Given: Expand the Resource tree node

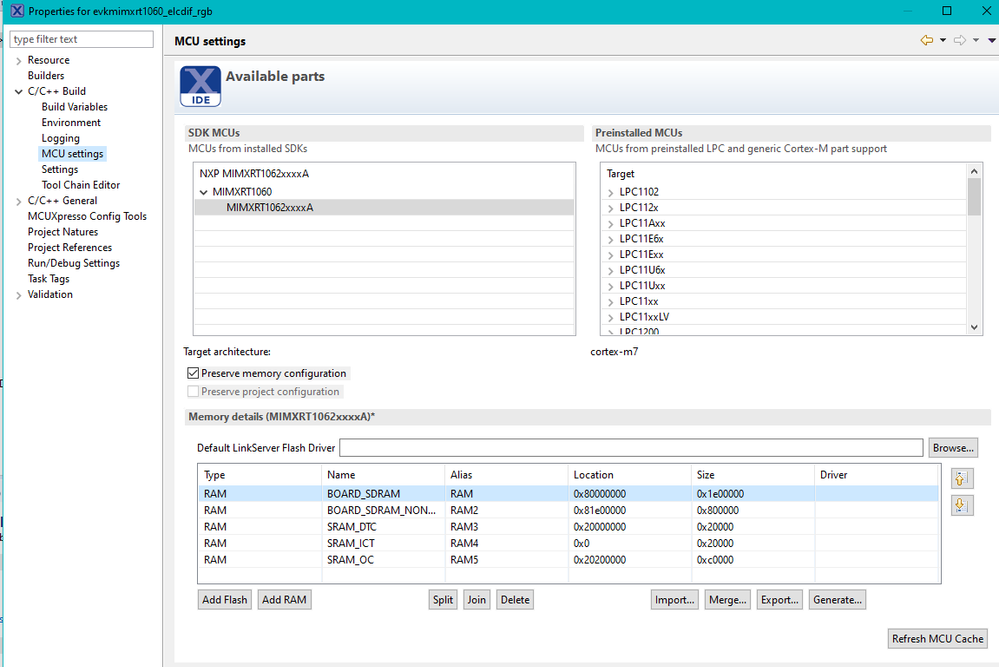Looking at the screenshot, I should point(18,61).
